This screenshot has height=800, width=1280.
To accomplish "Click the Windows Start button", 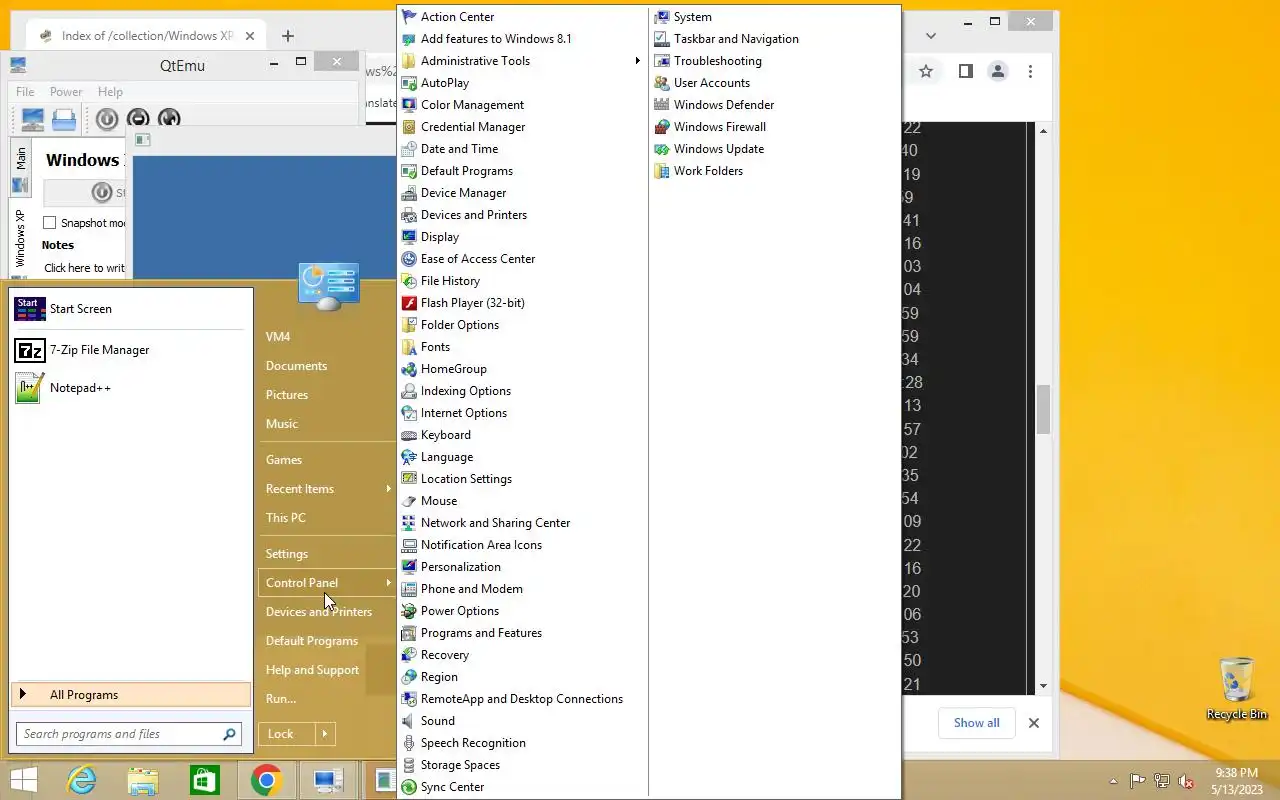I will (23, 780).
